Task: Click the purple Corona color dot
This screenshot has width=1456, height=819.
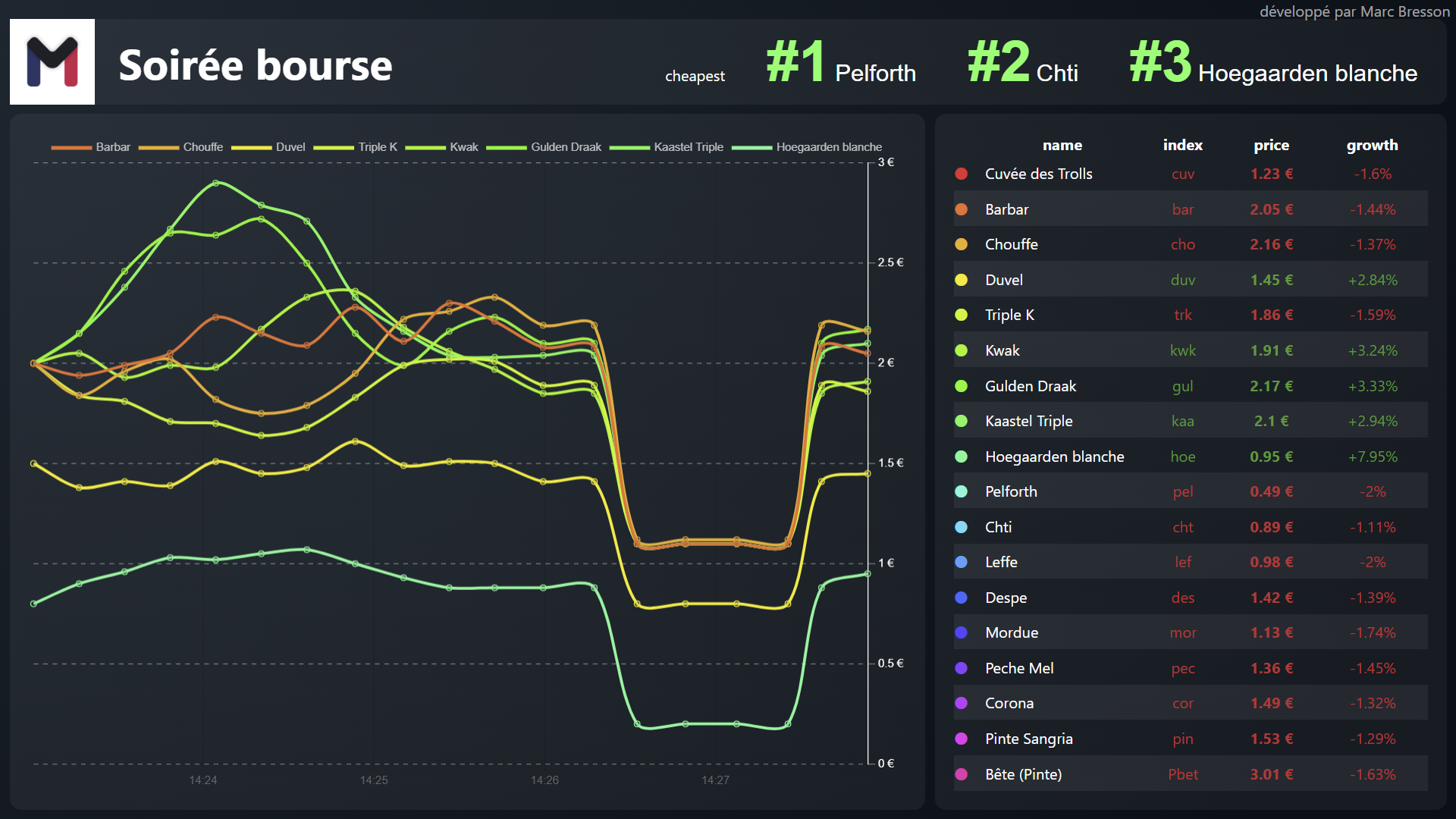Action: tap(961, 703)
